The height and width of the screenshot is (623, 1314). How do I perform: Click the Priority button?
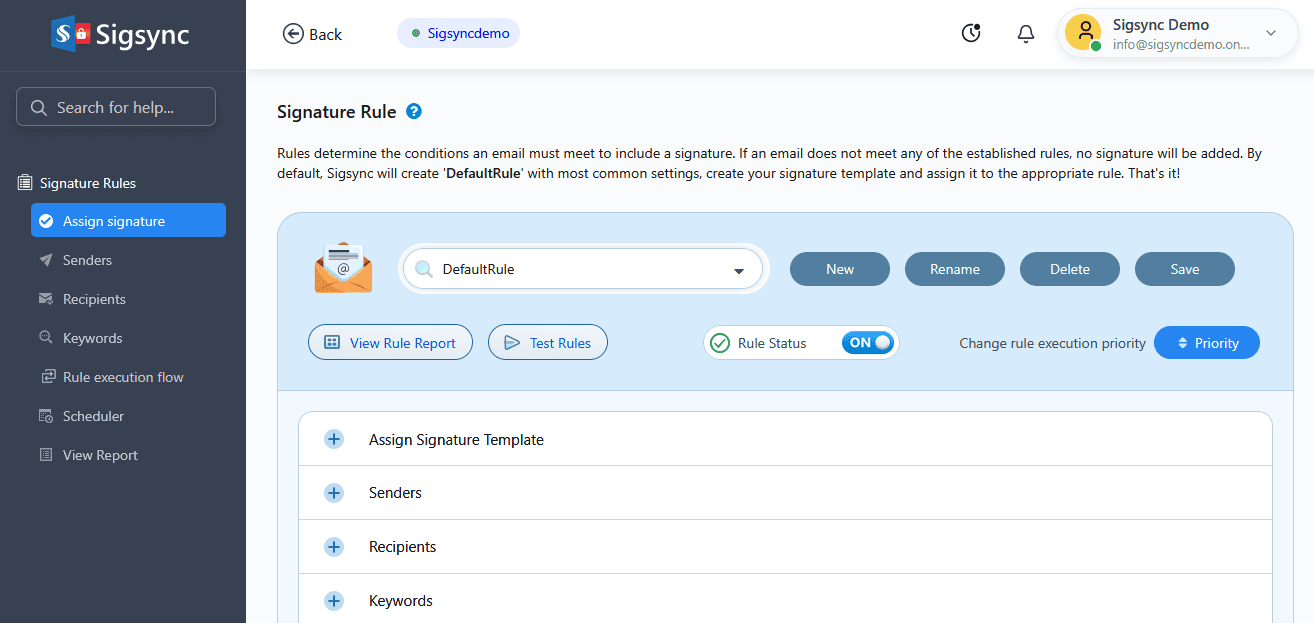[x=1206, y=343]
